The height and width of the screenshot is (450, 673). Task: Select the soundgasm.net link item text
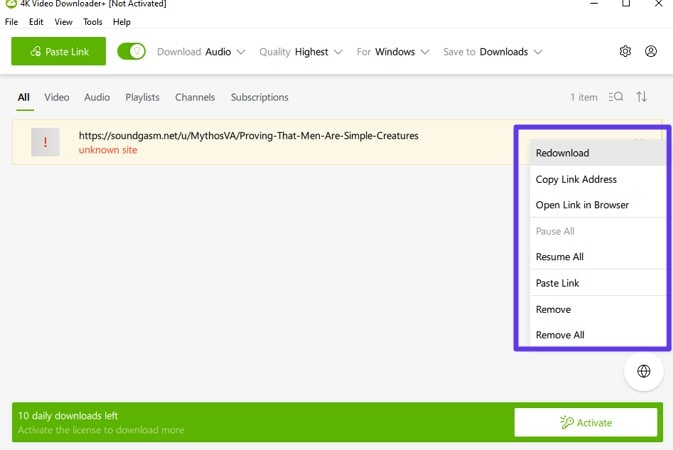point(249,136)
